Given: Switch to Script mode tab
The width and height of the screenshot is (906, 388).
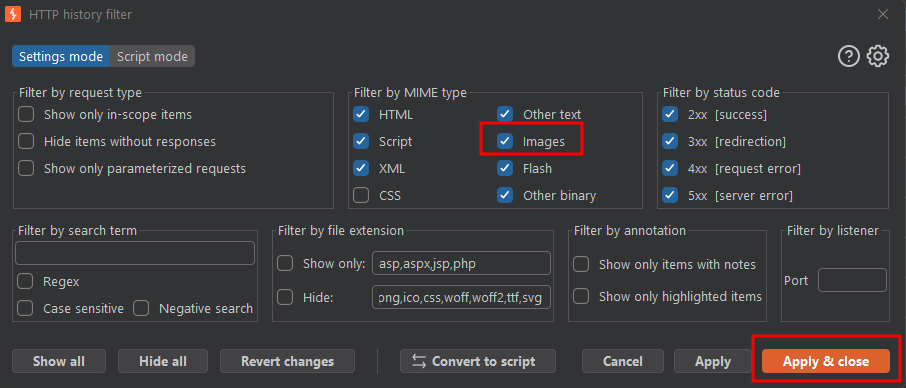Looking at the screenshot, I should 153,57.
